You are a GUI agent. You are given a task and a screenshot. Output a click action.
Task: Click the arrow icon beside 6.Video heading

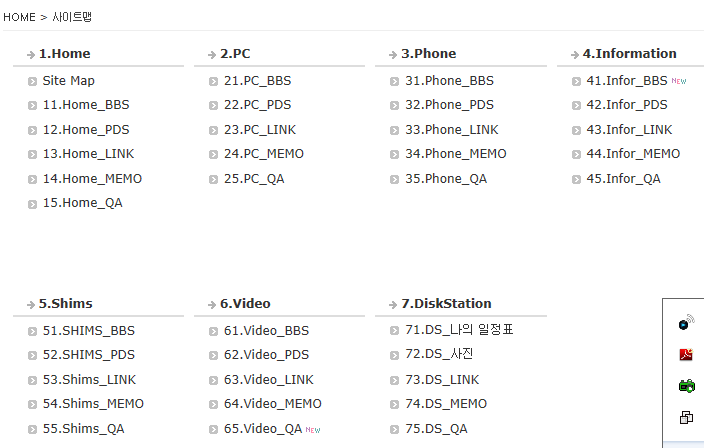tap(213, 305)
